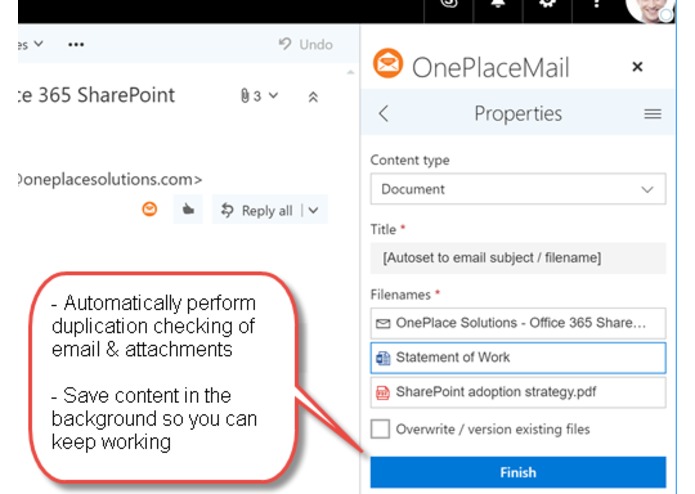695x494 pixels.
Task: Open the Reply all dropdown arrow
Action: (x=314, y=210)
